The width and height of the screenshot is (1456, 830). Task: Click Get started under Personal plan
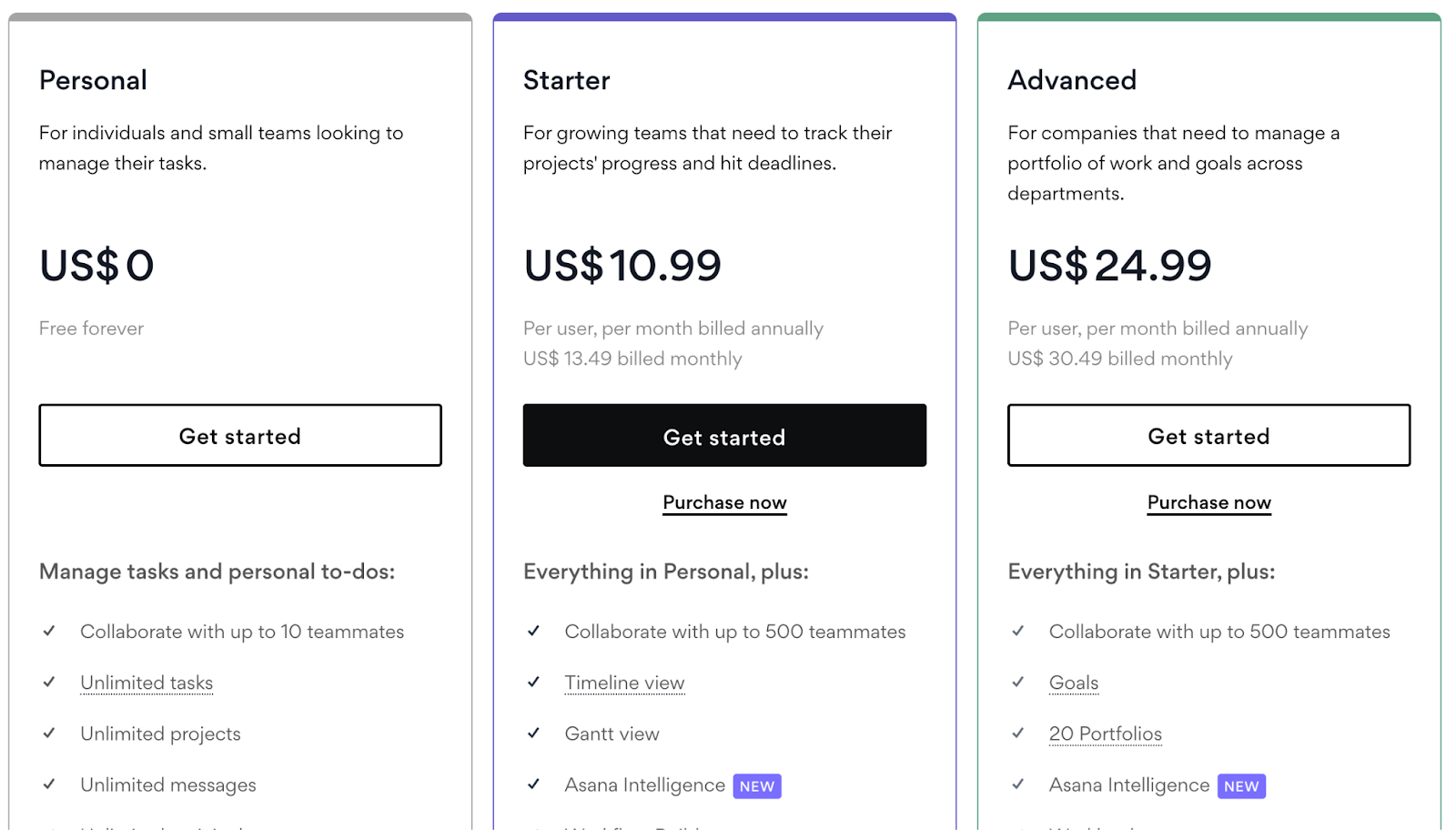240,436
